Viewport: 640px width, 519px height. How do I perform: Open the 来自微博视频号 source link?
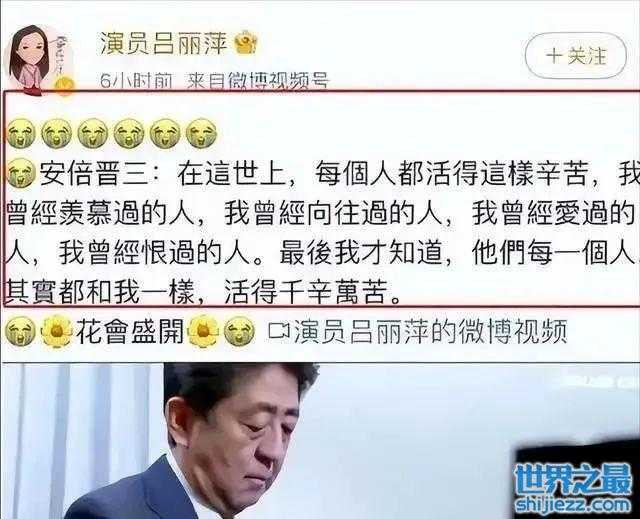tap(258, 81)
